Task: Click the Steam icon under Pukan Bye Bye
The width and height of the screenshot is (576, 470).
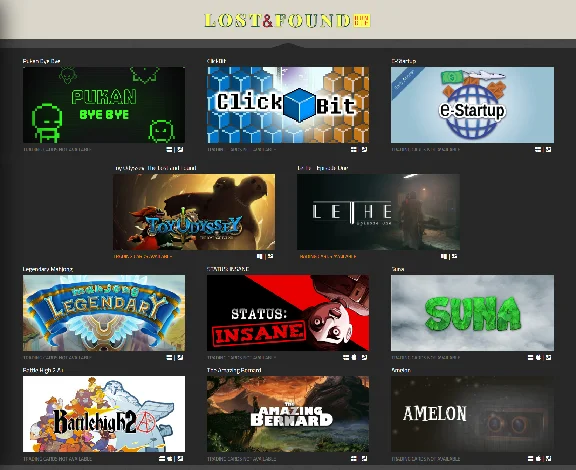Action: point(180,150)
